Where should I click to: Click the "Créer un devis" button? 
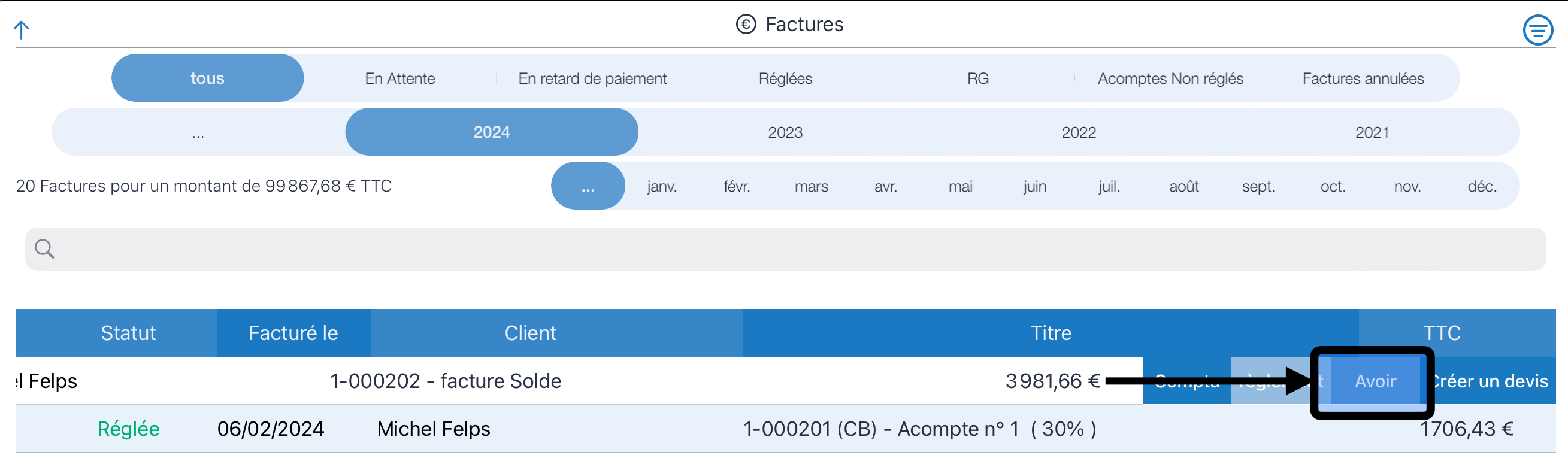point(1489,381)
